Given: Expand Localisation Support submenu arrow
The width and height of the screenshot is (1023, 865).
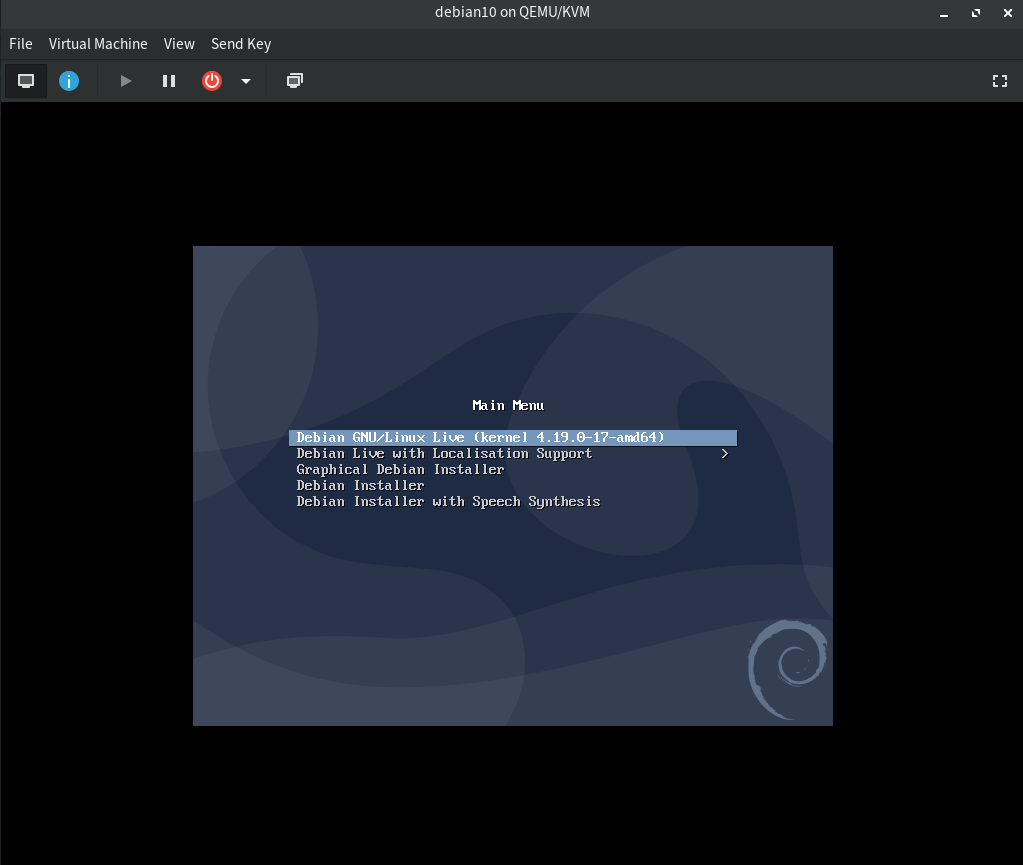Looking at the screenshot, I should point(725,454).
